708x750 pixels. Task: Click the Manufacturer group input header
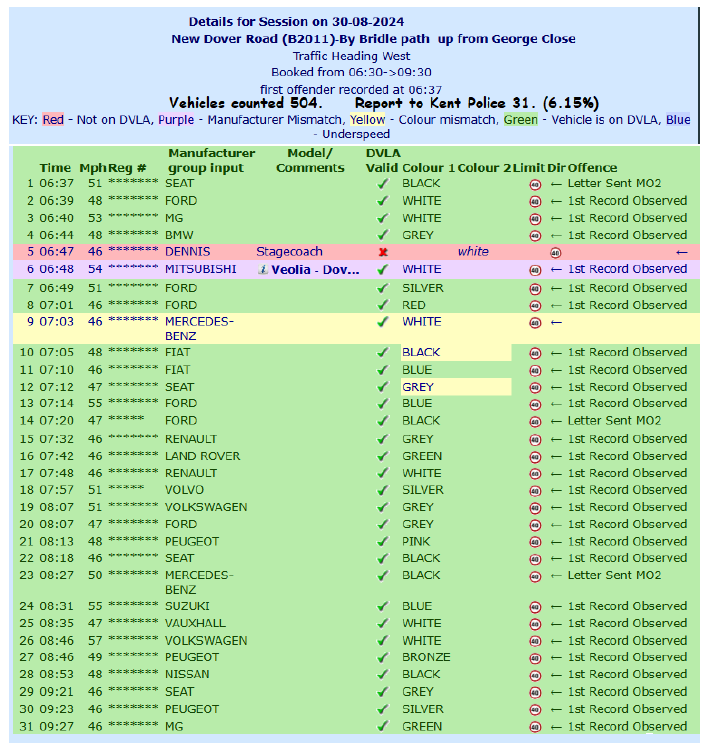[x=211, y=160]
